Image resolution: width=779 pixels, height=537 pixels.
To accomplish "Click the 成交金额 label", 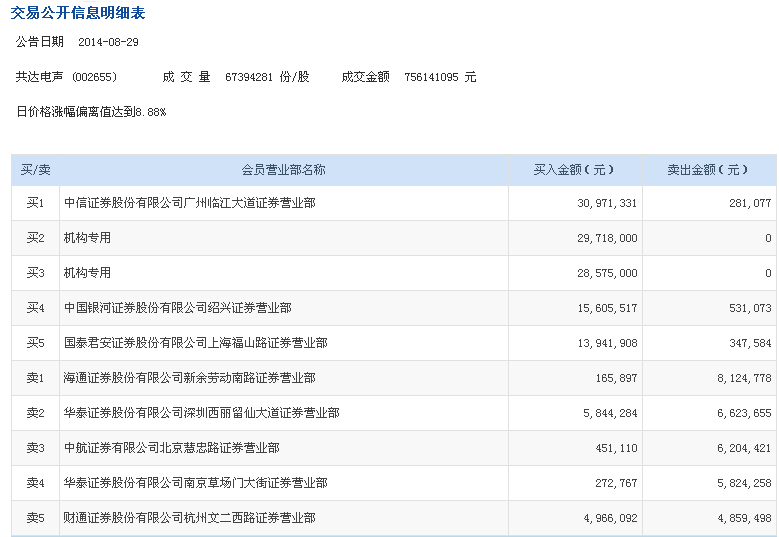I will pyautogui.click(x=366, y=77).
